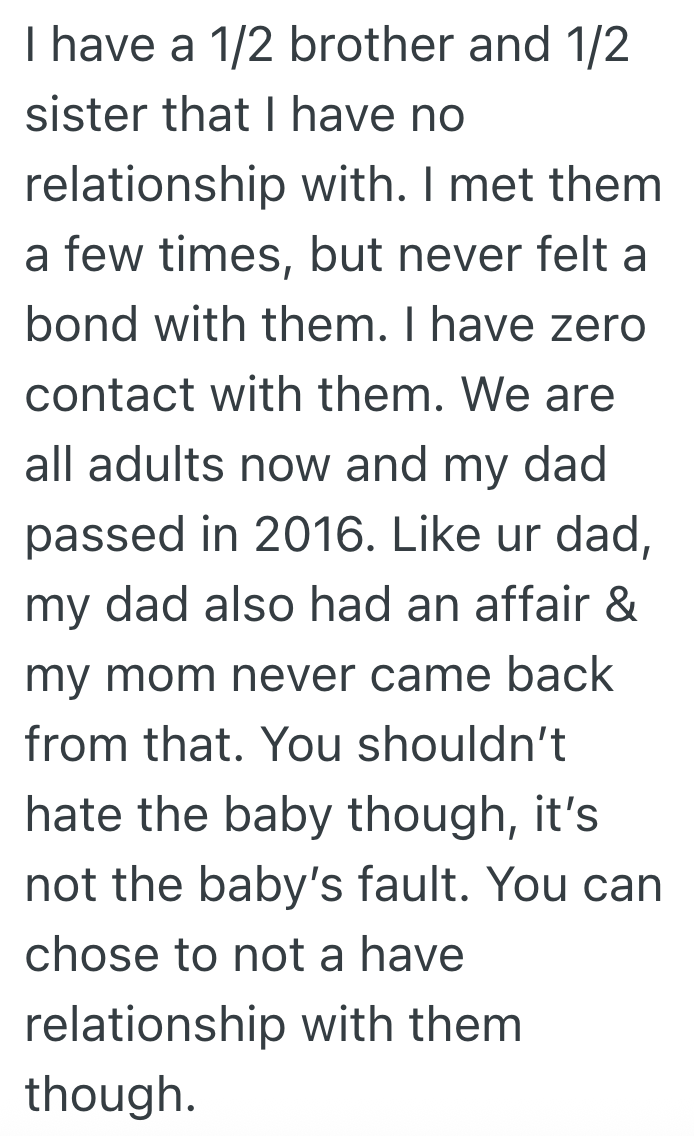Click the ampersand symbol after "affair"
Screen dimensions: 694x1136
point(623,607)
